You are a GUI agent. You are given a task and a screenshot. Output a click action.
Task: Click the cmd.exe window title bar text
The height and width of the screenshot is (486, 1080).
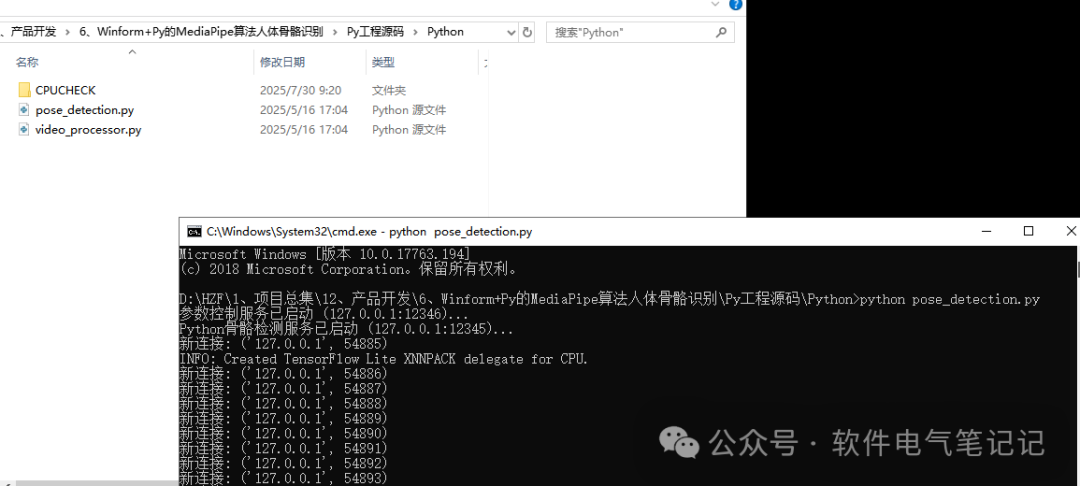[369, 231]
